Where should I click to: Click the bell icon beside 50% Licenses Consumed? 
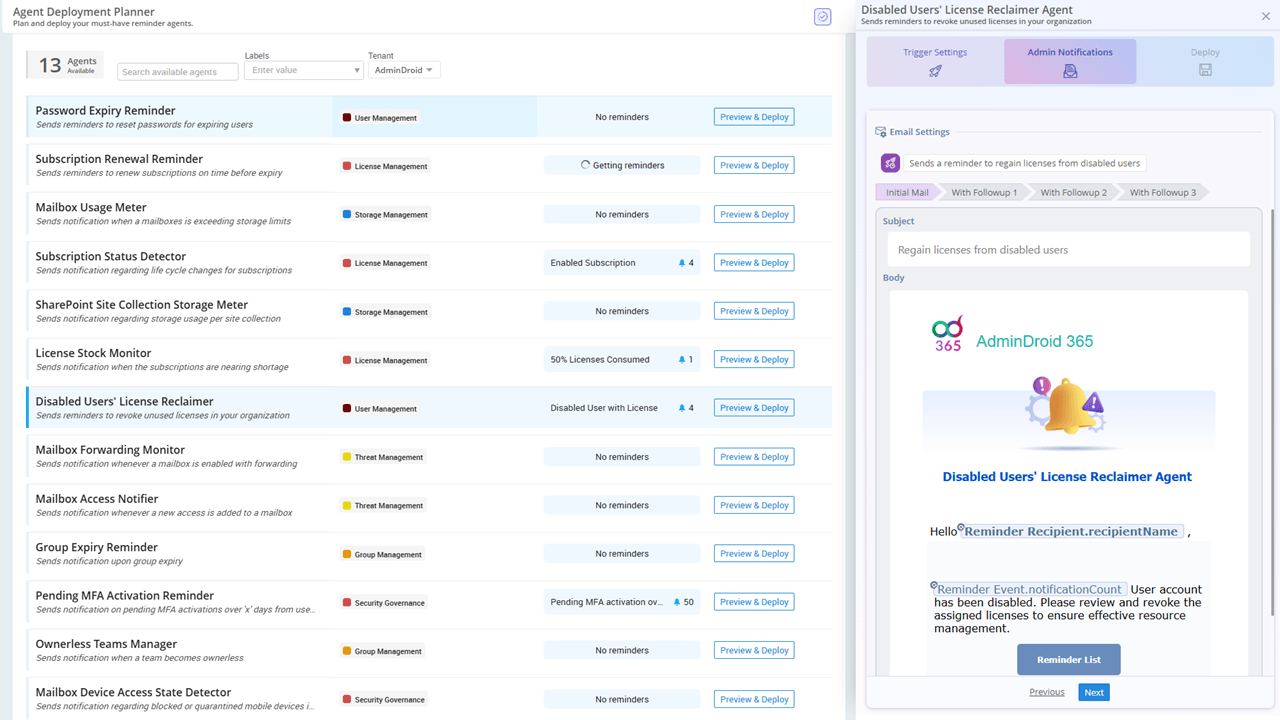(x=682, y=360)
